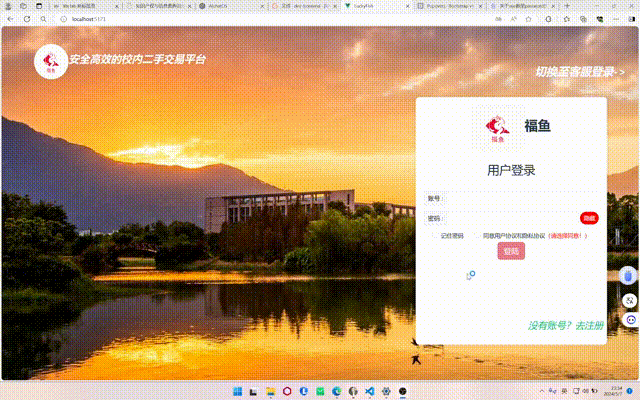The image size is (640, 400).
Task: Close the LuckyFish tab
Action: click(407, 6)
